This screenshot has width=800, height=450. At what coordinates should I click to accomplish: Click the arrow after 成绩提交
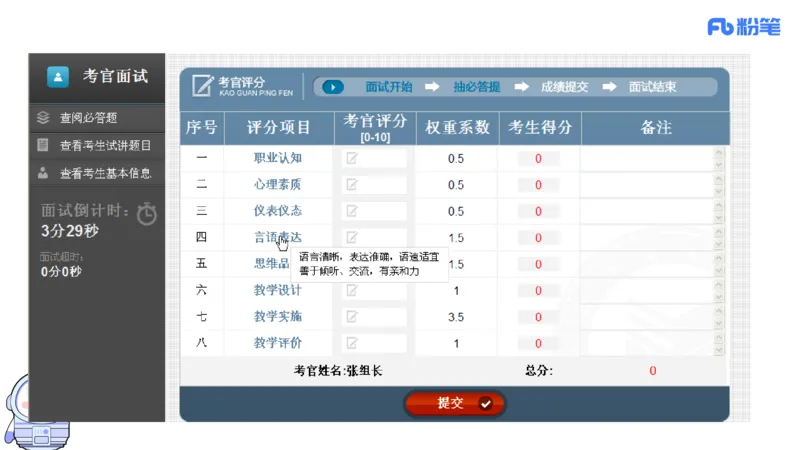click(x=609, y=87)
